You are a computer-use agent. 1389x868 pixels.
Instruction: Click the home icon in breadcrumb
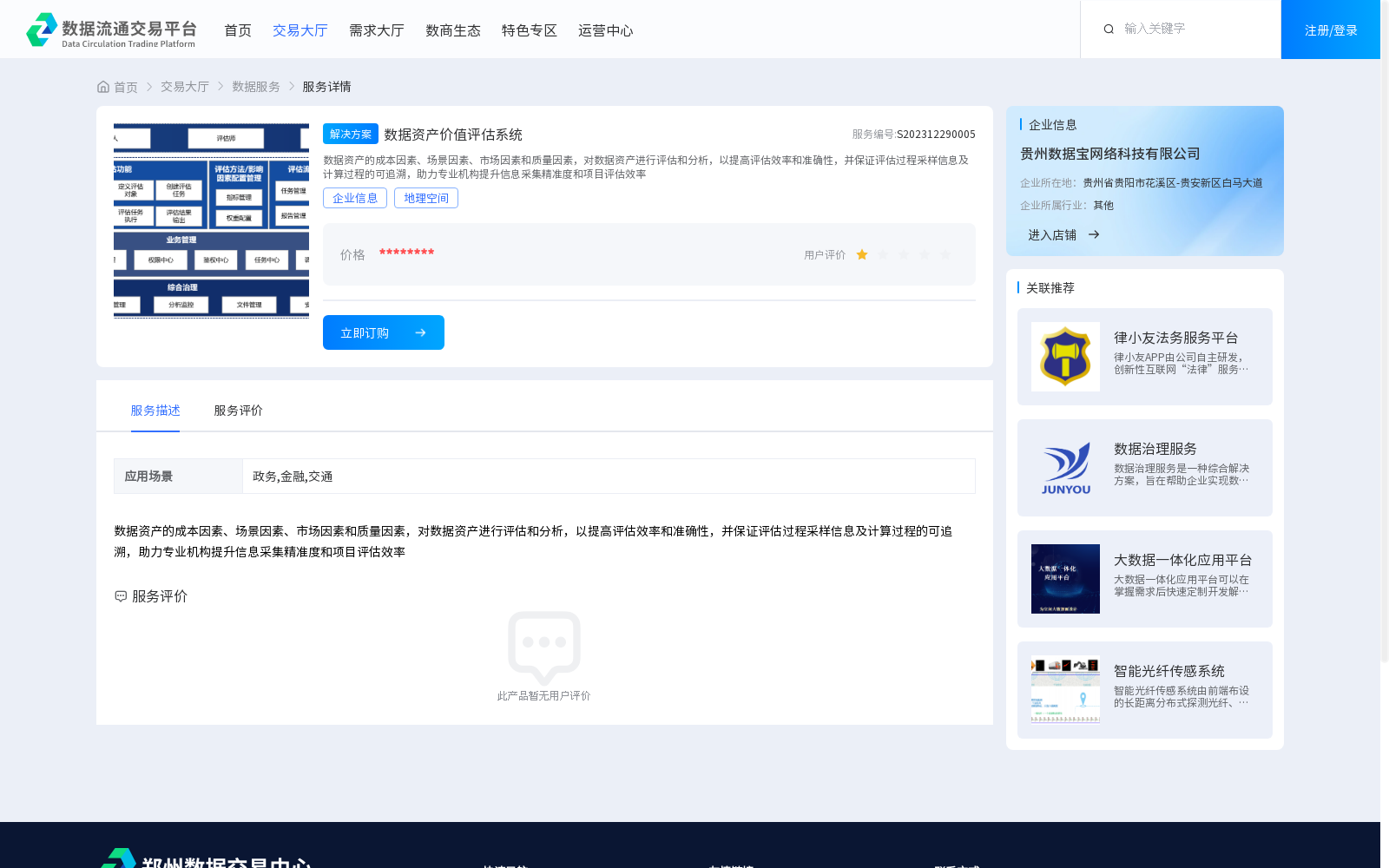[103, 87]
